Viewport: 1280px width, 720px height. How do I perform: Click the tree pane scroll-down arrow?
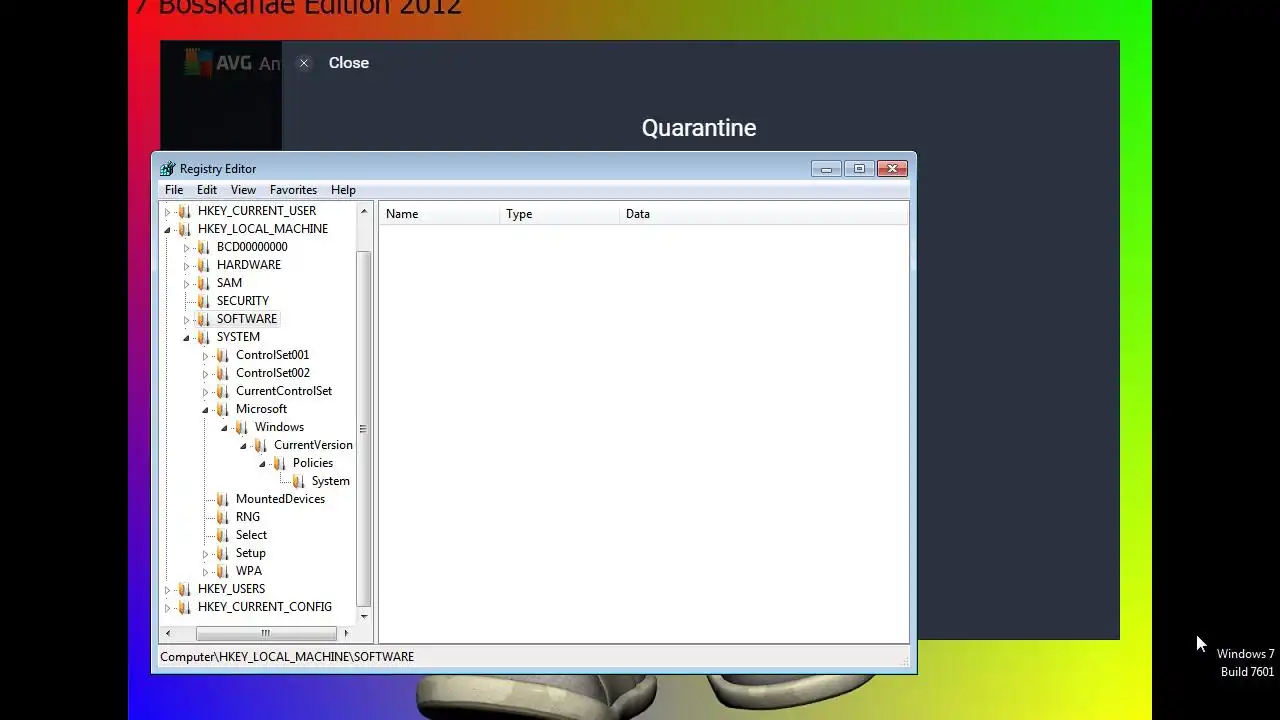364,616
